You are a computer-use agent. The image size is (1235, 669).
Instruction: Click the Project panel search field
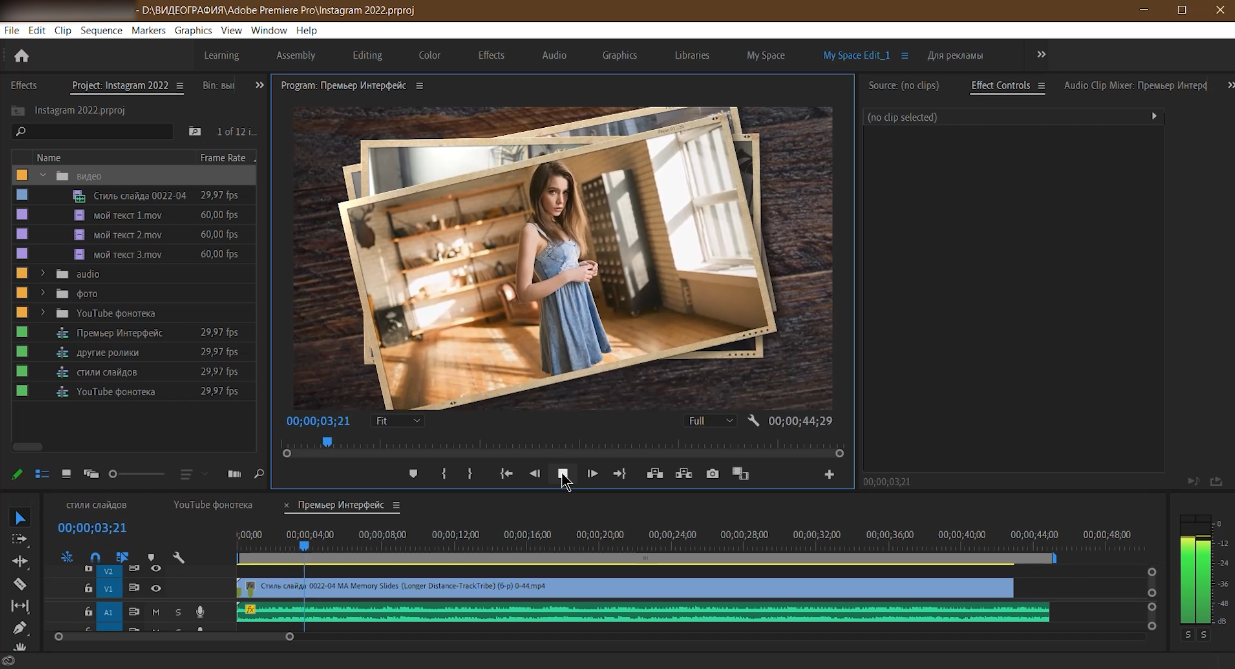coord(93,132)
